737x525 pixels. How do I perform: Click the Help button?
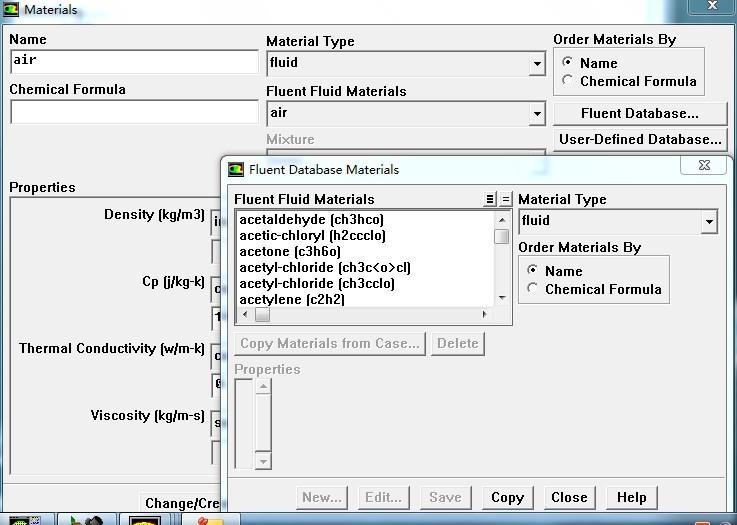point(631,497)
